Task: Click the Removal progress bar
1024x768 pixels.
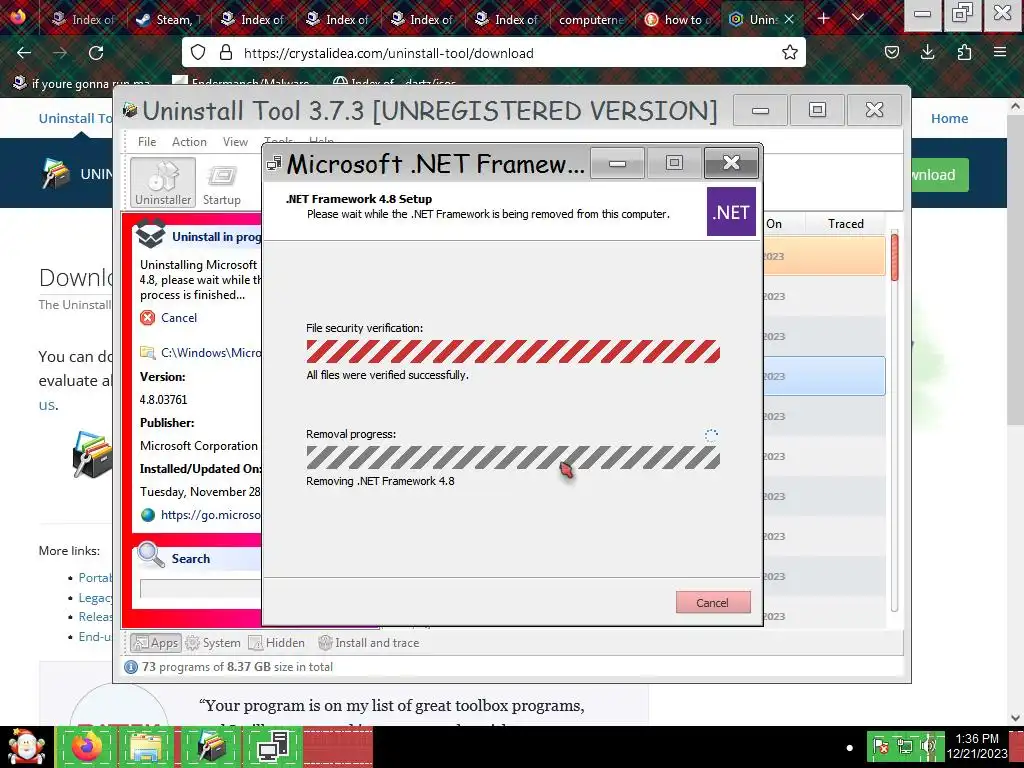Action: pyautogui.click(x=513, y=457)
